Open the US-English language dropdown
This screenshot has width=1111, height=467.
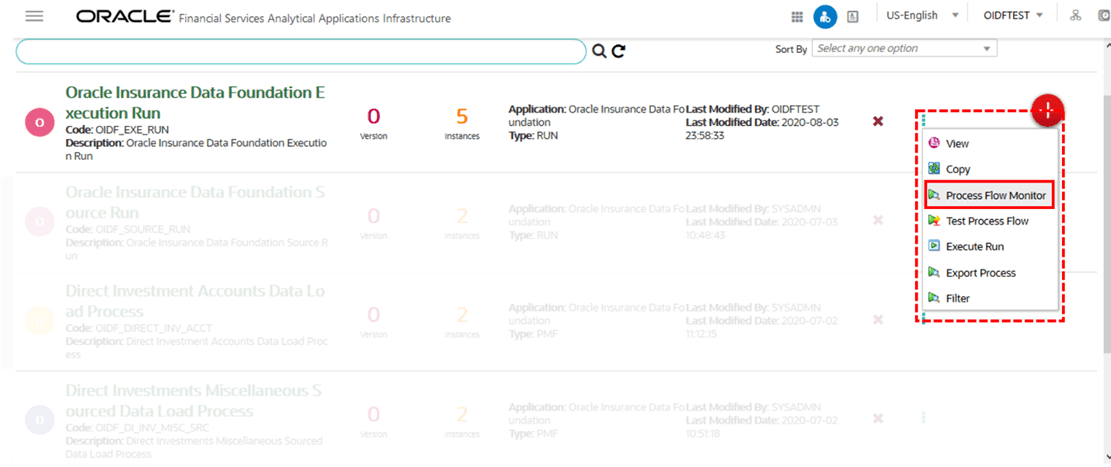(x=922, y=16)
